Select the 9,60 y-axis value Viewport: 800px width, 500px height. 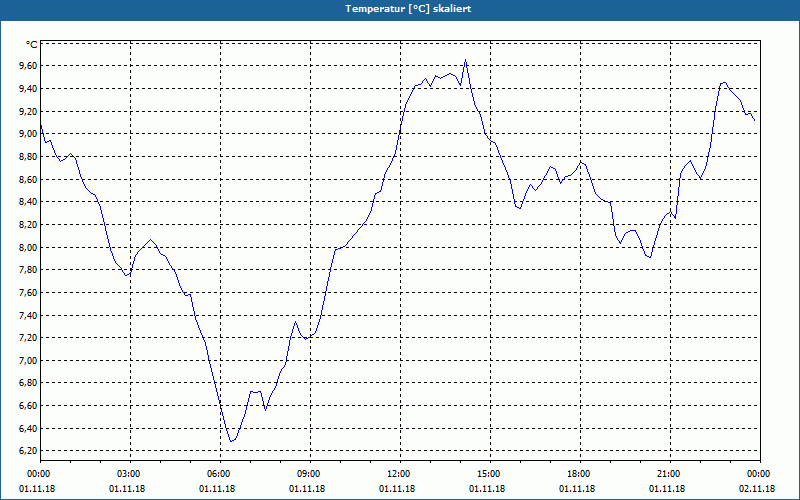[28, 66]
